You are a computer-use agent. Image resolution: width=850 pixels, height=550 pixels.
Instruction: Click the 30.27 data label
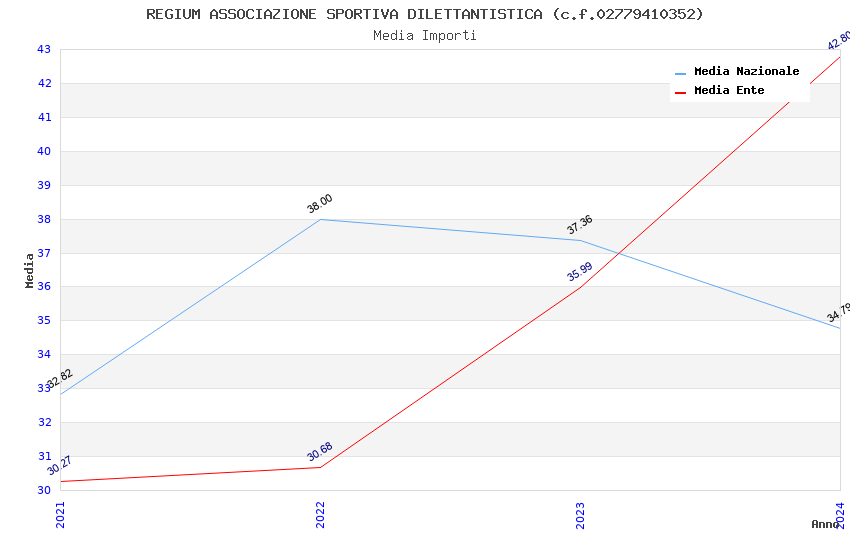pyautogui.click(x=60, y=466)
